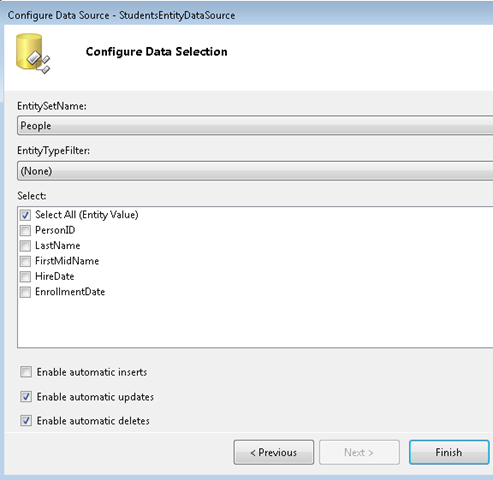The height and width of the screenshot is (480, 493).
Task: Uncheck Enable automatic deletes
Action: click(26, 421)
